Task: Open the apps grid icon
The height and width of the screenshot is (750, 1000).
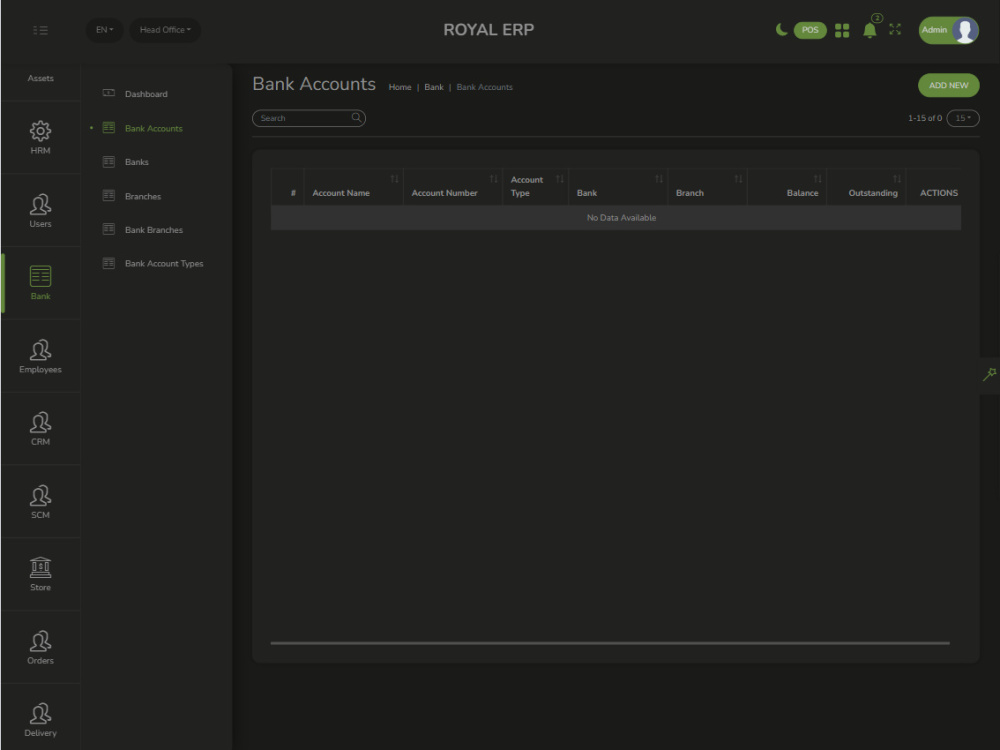Action: tap(842, 30)
